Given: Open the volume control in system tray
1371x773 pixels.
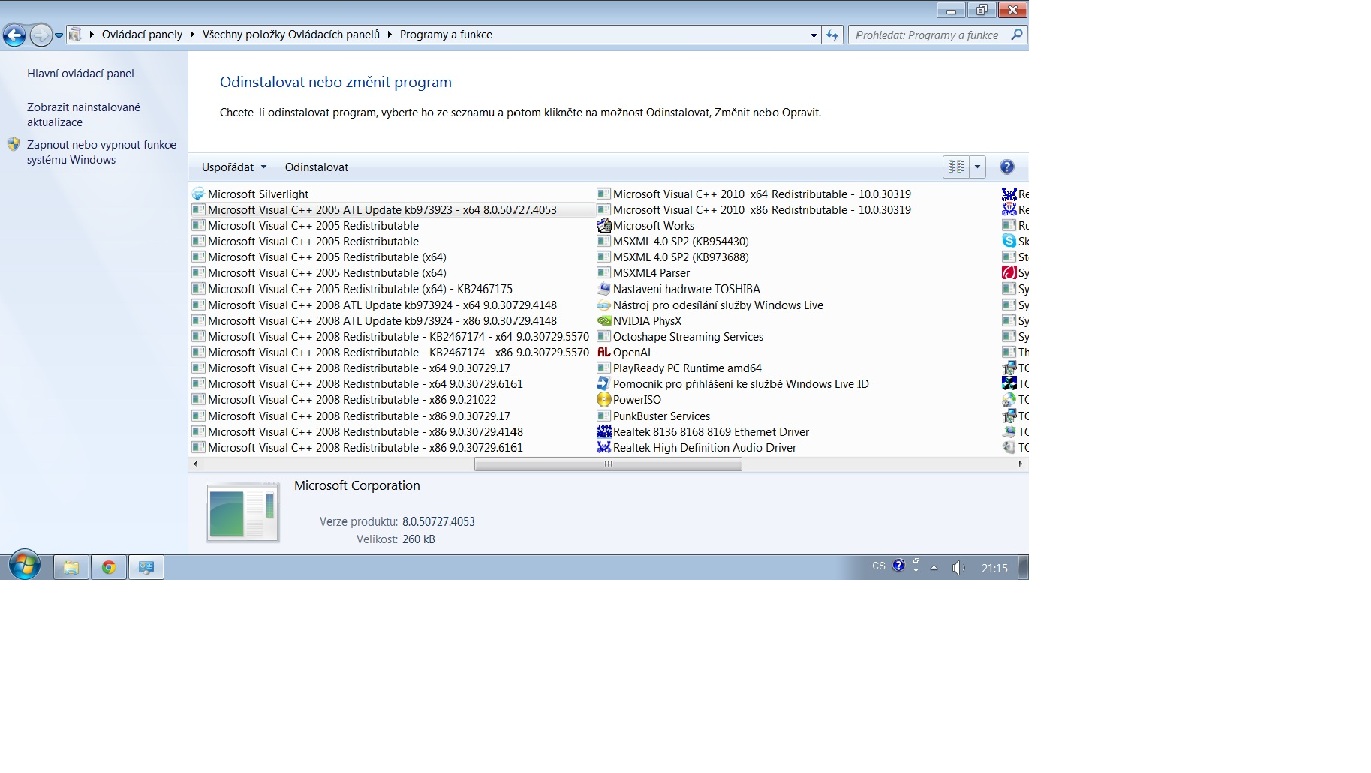Looking at the screenshot, I should 957,567.
